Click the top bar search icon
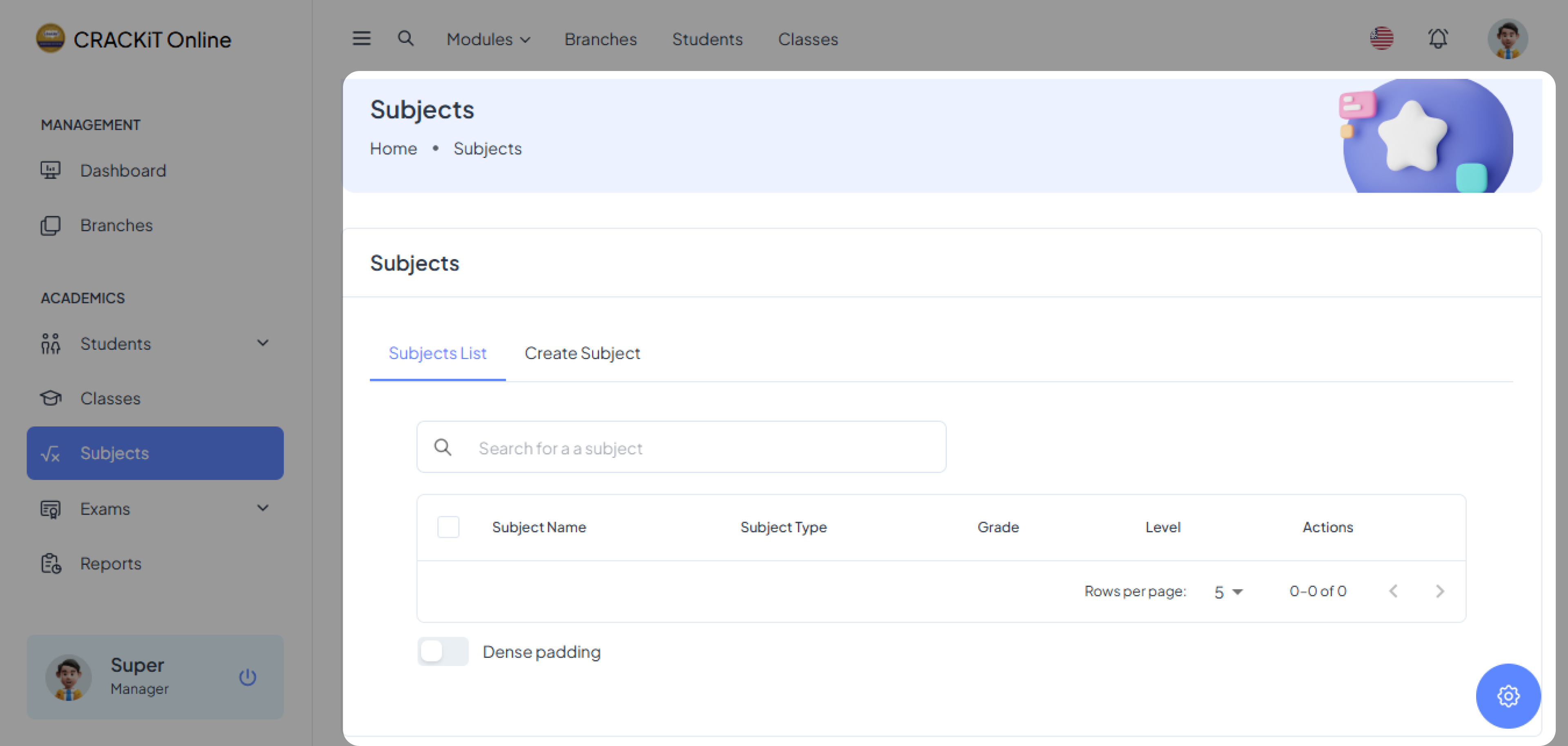Image resolution: width=1568 pixels, height=746 pixels. coord(405,39)
